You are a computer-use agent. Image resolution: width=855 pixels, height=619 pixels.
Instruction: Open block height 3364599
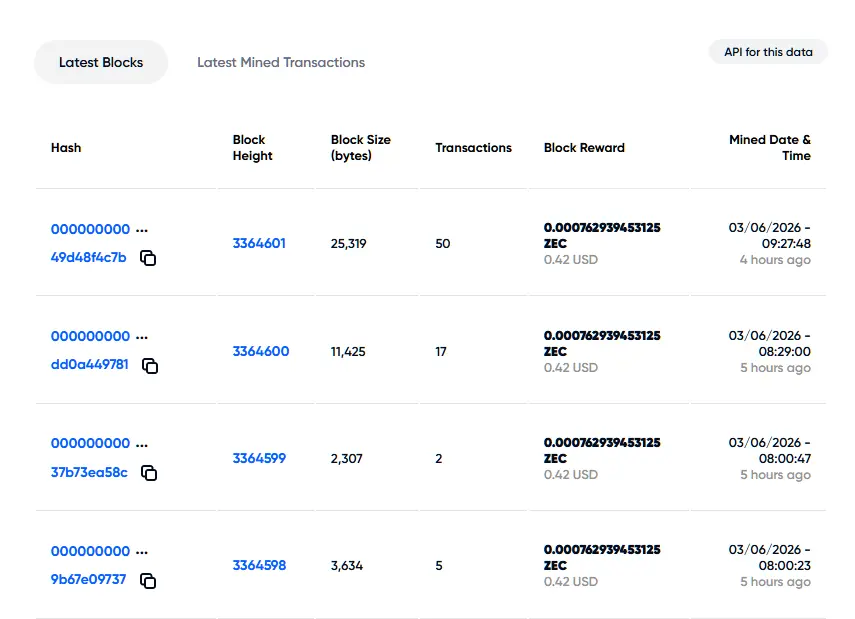(x=259, y=458)
